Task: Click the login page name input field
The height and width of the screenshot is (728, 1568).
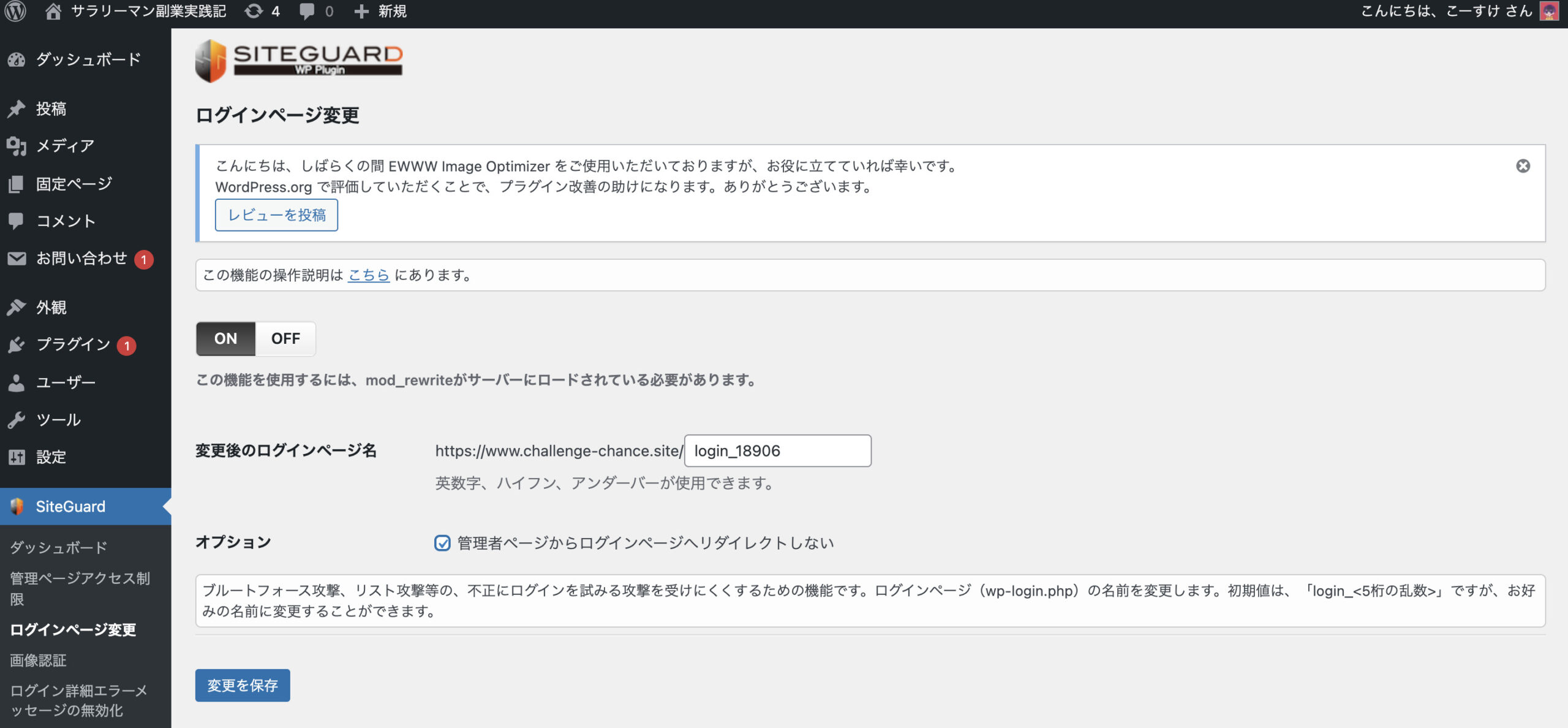Action: pos(777,451)
